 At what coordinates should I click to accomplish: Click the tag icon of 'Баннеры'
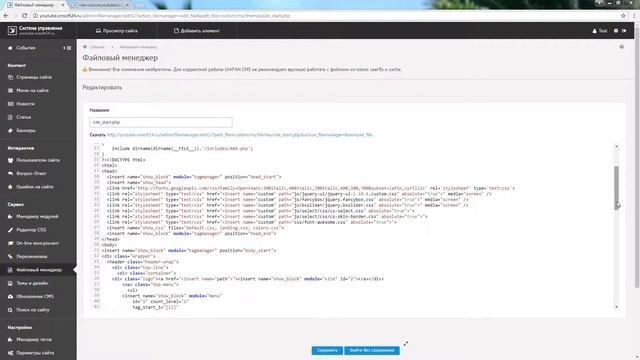pyautogui.click(x=10, y=131)
